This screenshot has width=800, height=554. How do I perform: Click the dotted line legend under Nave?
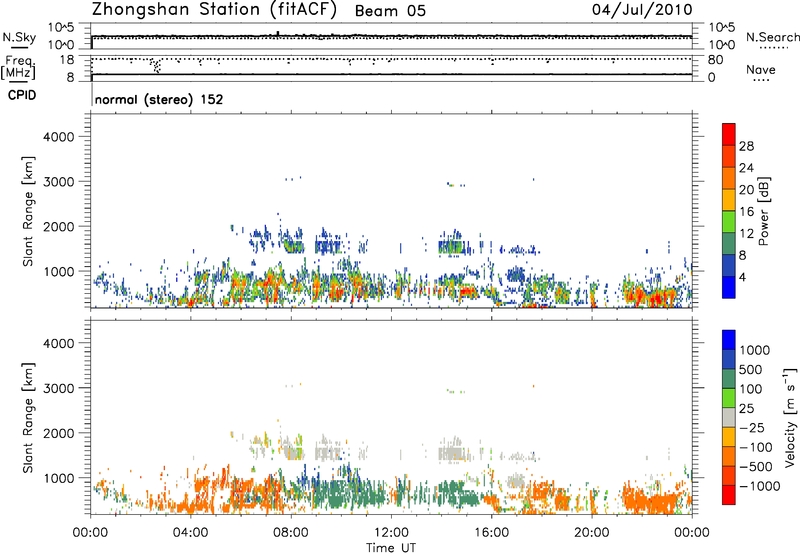point(762,81)
